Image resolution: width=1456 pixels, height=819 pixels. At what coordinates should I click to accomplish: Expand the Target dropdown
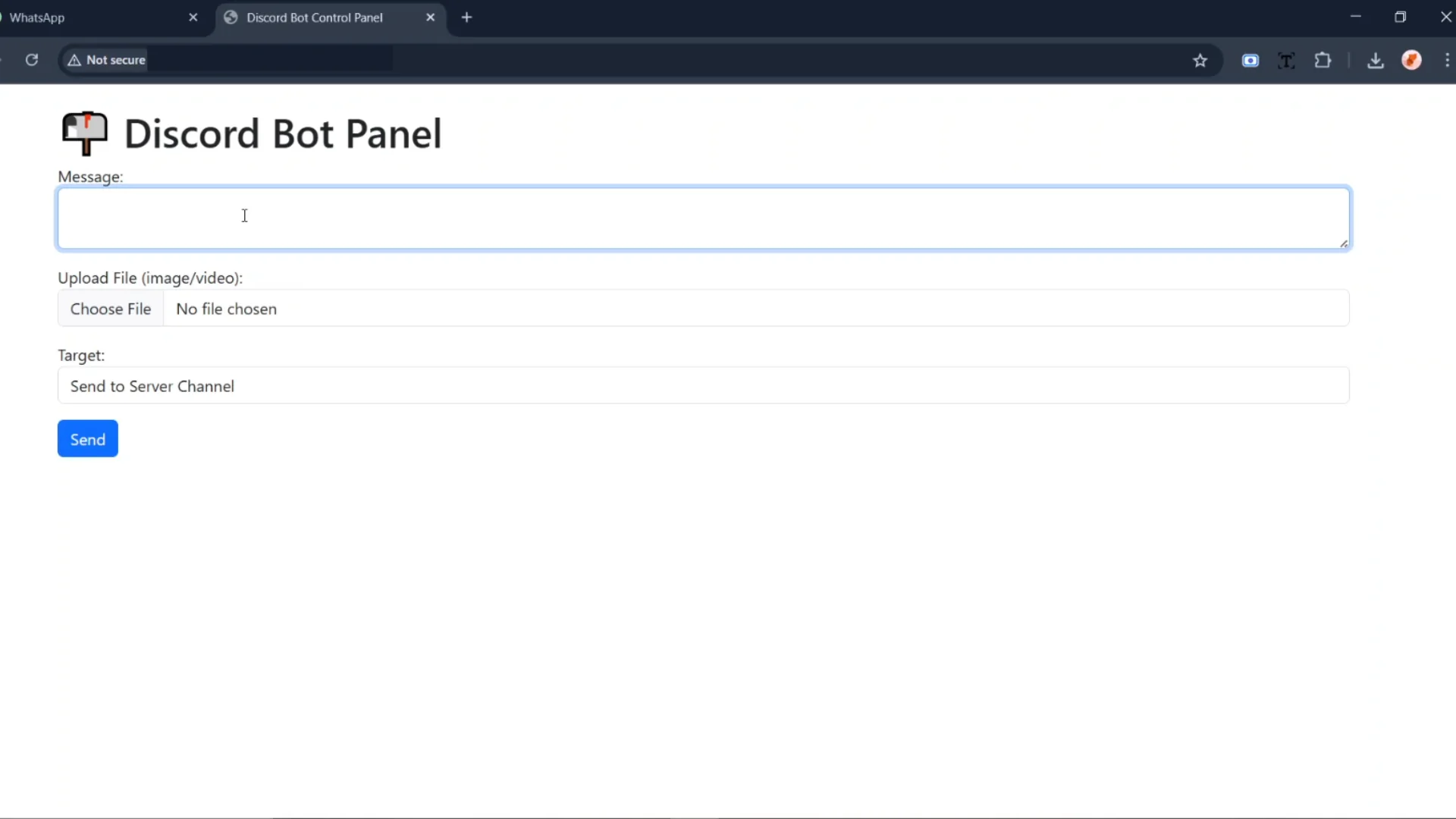tap(703, 386)
